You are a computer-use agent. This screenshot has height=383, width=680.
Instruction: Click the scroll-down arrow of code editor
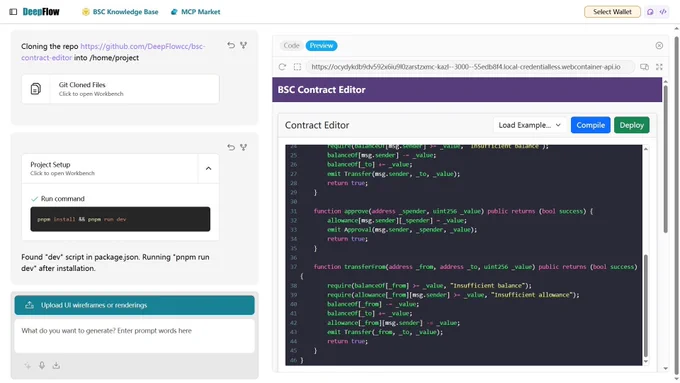646,361
